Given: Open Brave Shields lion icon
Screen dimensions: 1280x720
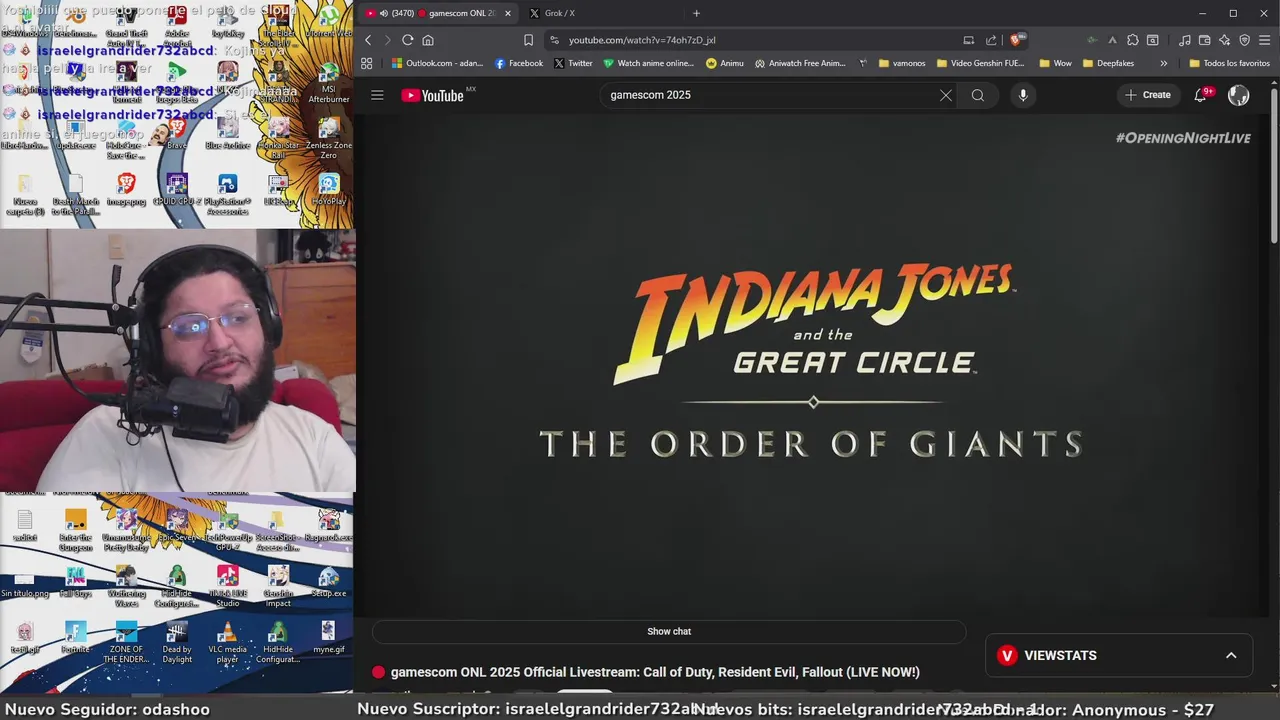Looking at the screenshot, I should point(1016,40).
